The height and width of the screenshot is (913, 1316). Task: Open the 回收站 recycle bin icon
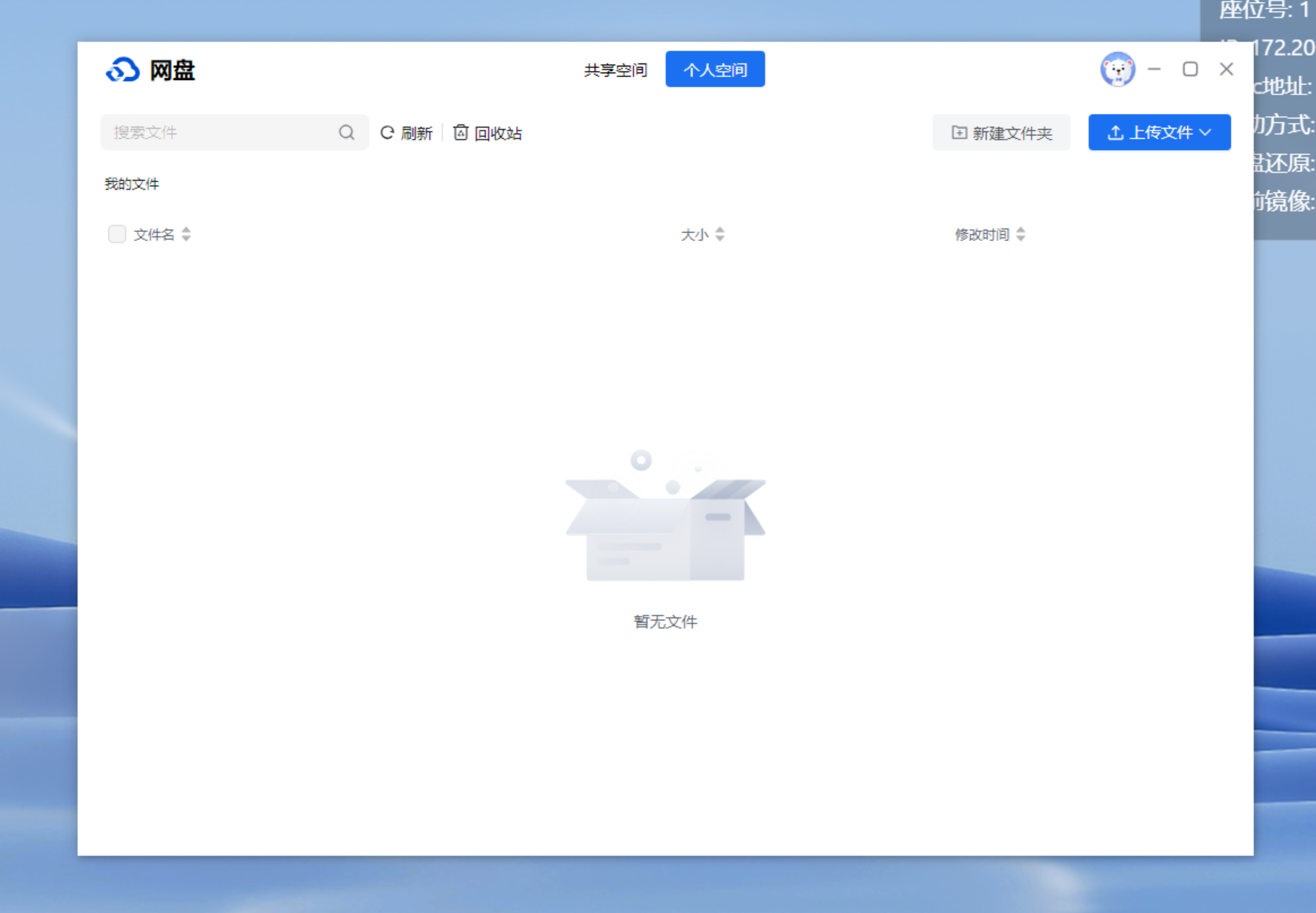pyautogui.click(x=461, y=133)
